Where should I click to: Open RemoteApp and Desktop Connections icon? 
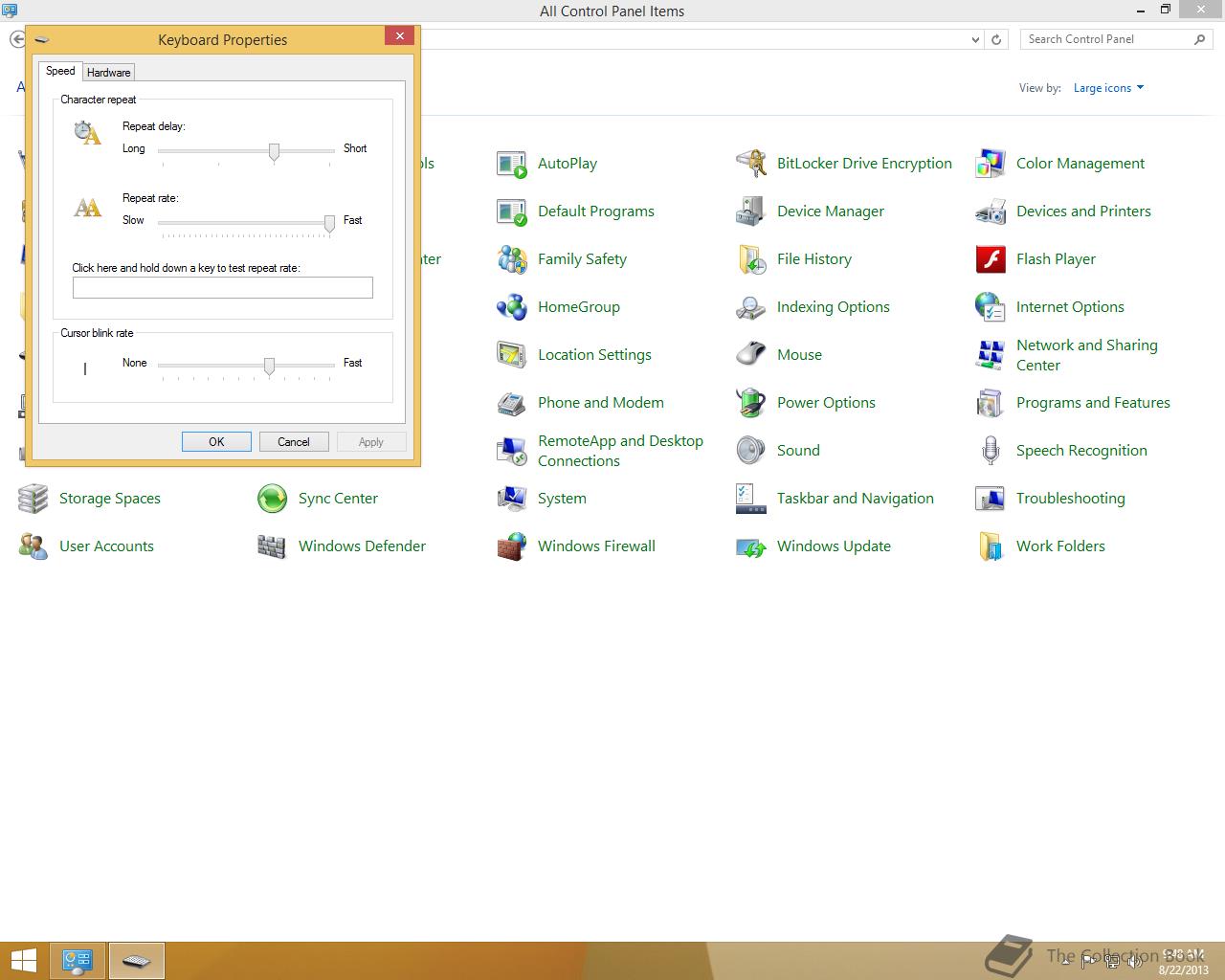point(512,451)
